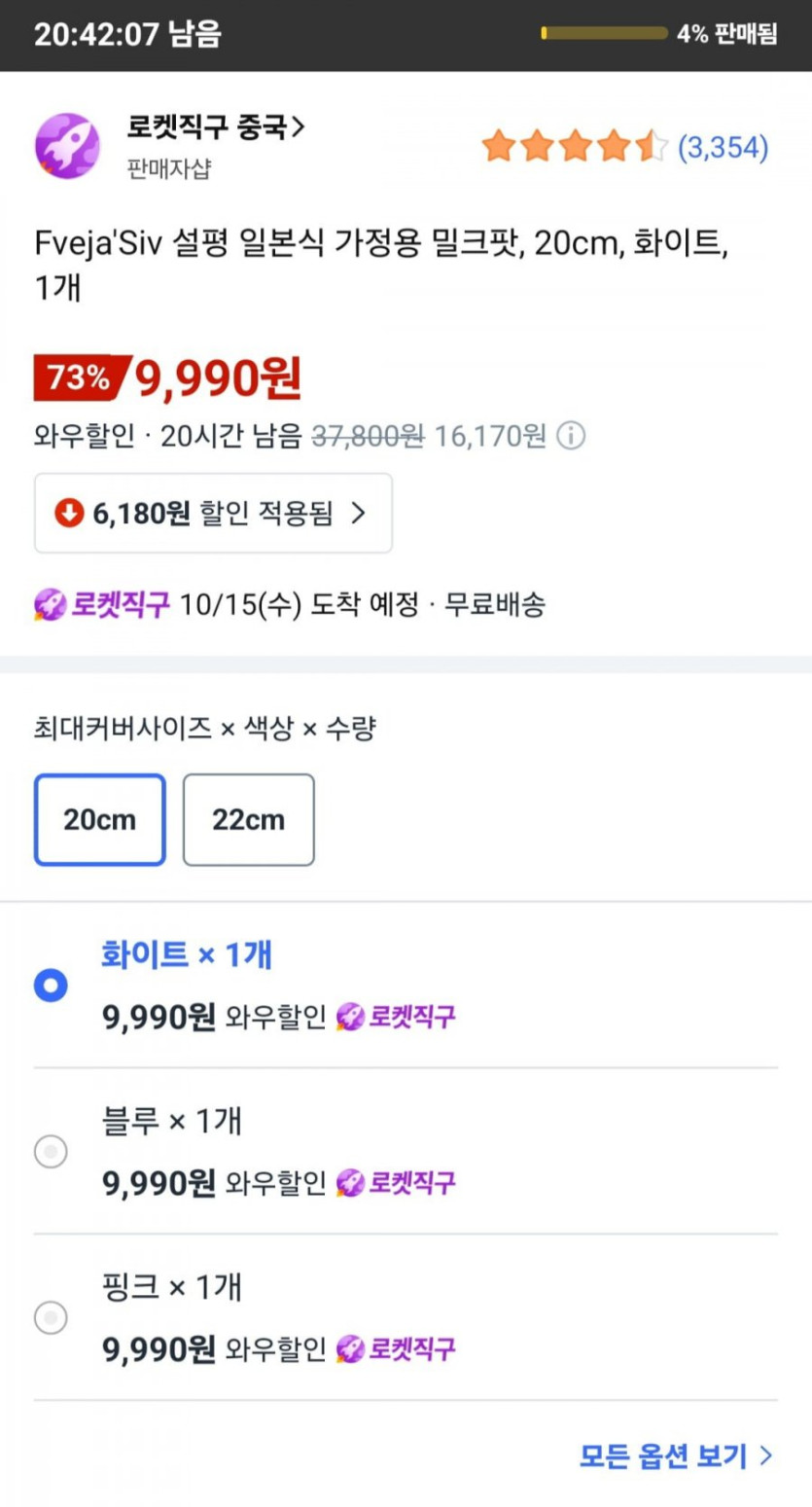
Task: Open 로켓직구 중국 seller shop chevron
Action: 299,126
